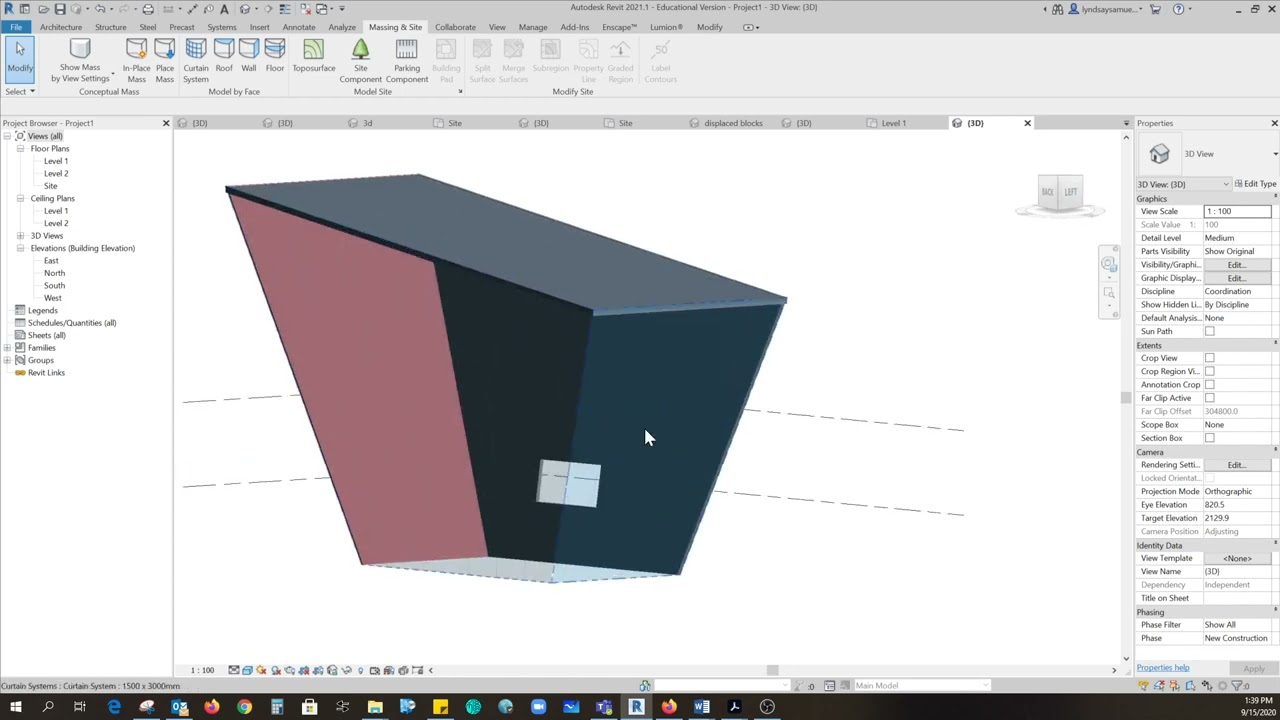1280x720 pixels.
Task: Expand the 3D Views tree node
Action: click(20, 236)
